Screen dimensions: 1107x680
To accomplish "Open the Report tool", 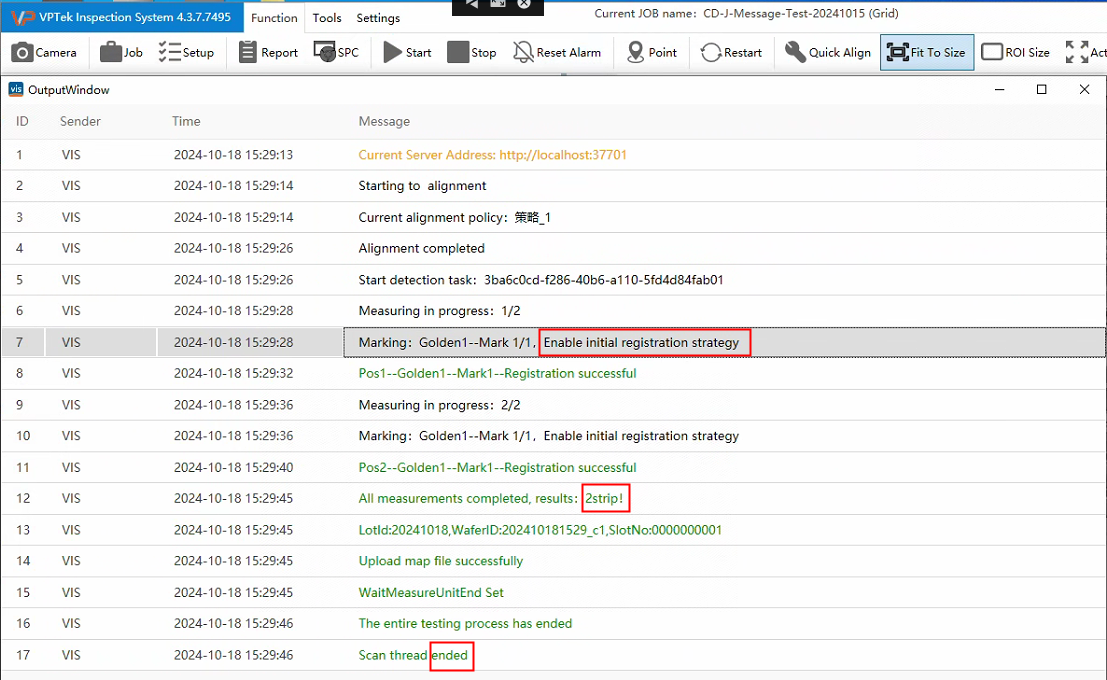I will click(268, 52).
